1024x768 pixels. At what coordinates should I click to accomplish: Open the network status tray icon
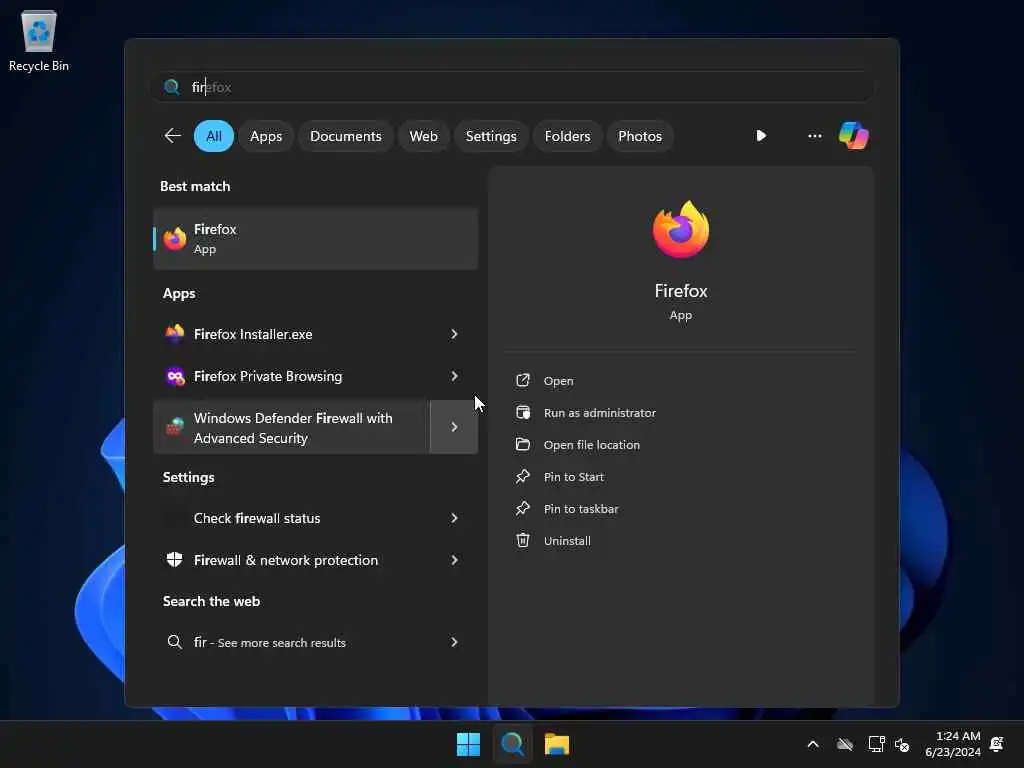click(876, 744)
